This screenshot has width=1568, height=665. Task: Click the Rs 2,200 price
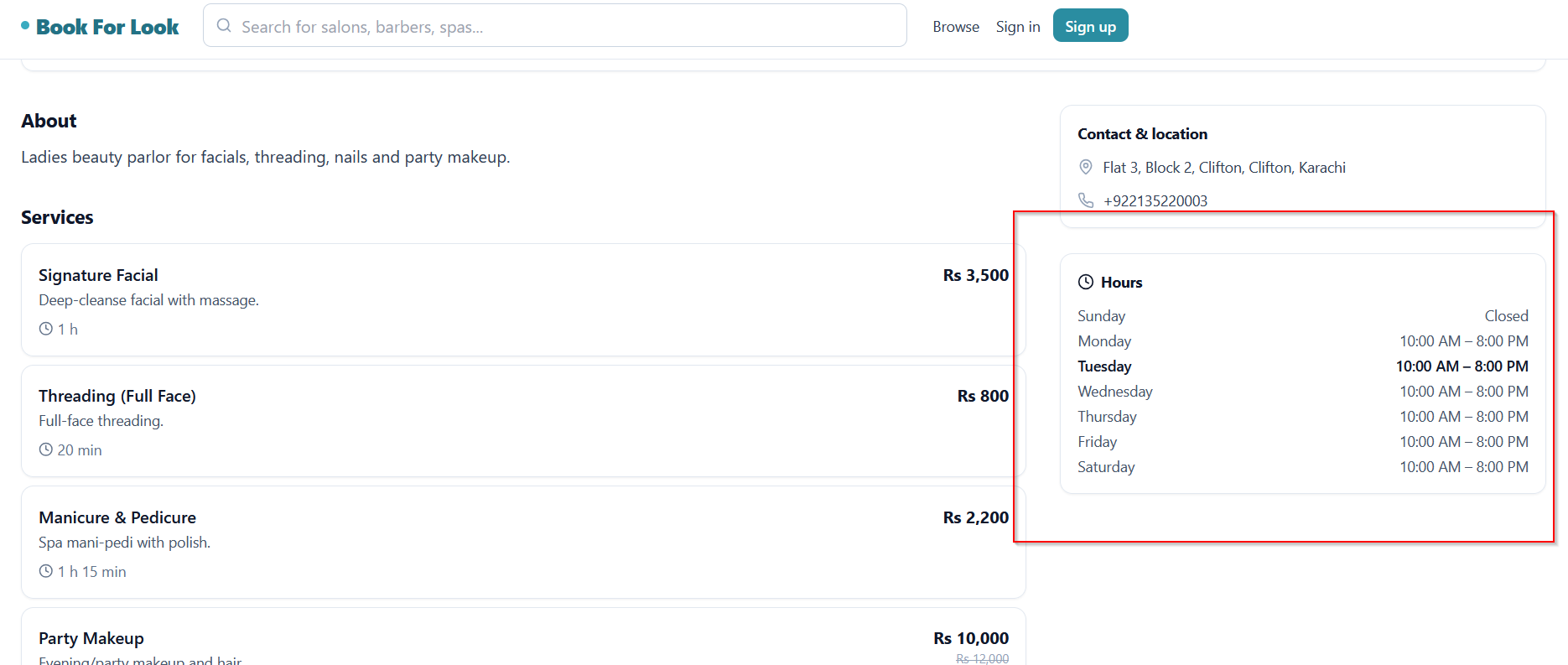coord(976,517)
